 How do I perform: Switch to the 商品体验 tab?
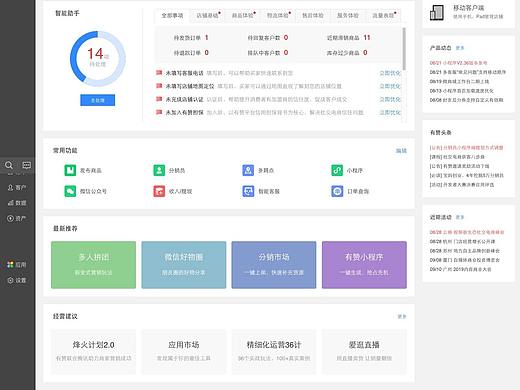(242, 15)
